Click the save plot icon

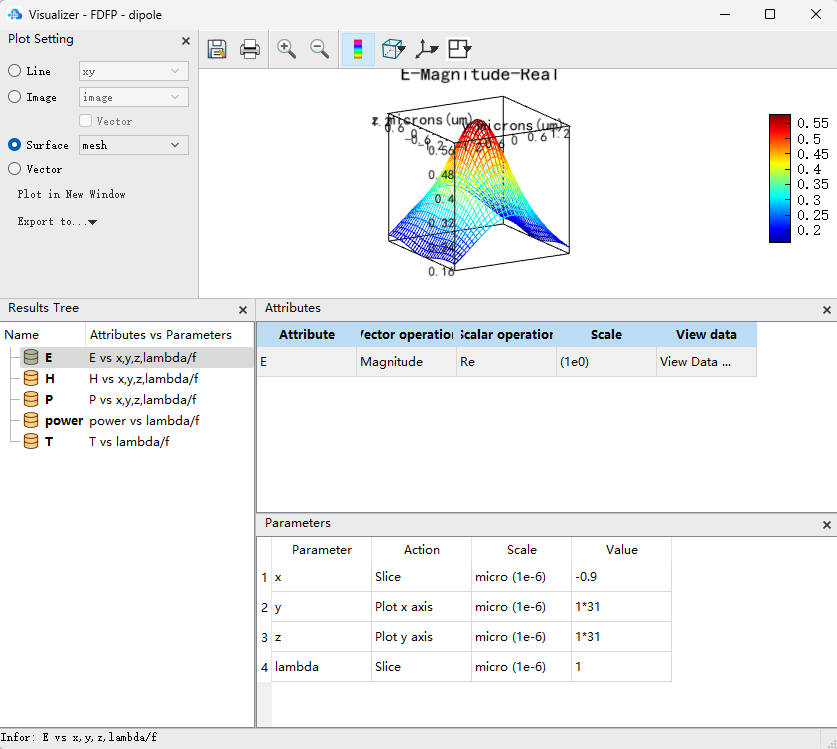tap(217, 49)
